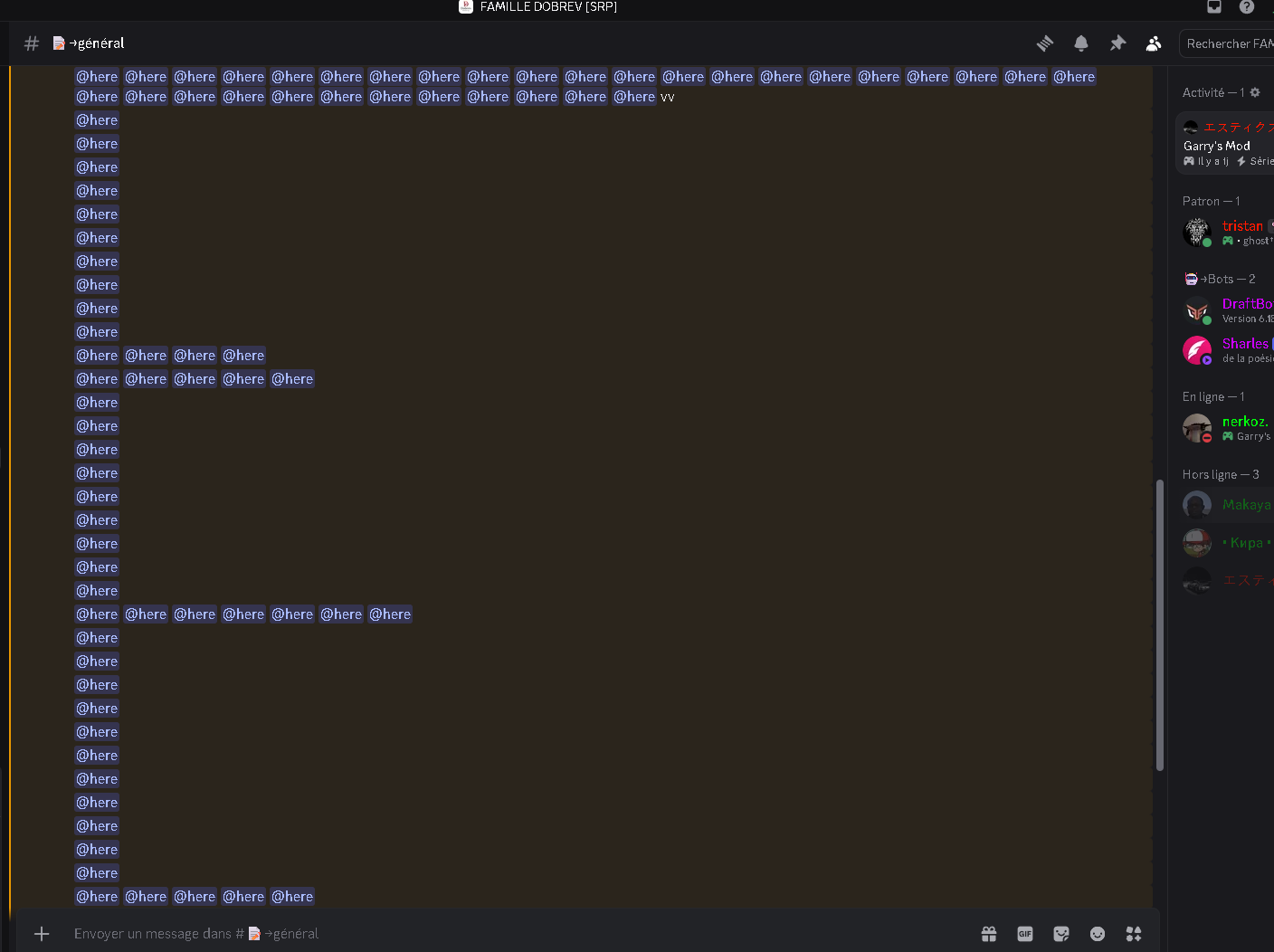Open the help question mark icon
The height and width of the screenshot is (952, 1274).
tap(1247, 7)
